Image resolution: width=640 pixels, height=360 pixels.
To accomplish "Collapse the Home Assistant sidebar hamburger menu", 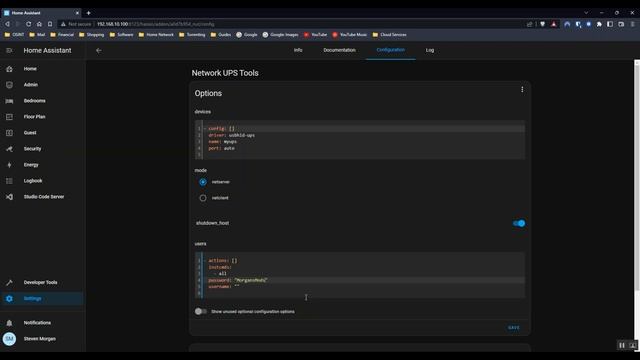I will click(x=9, y=51).
